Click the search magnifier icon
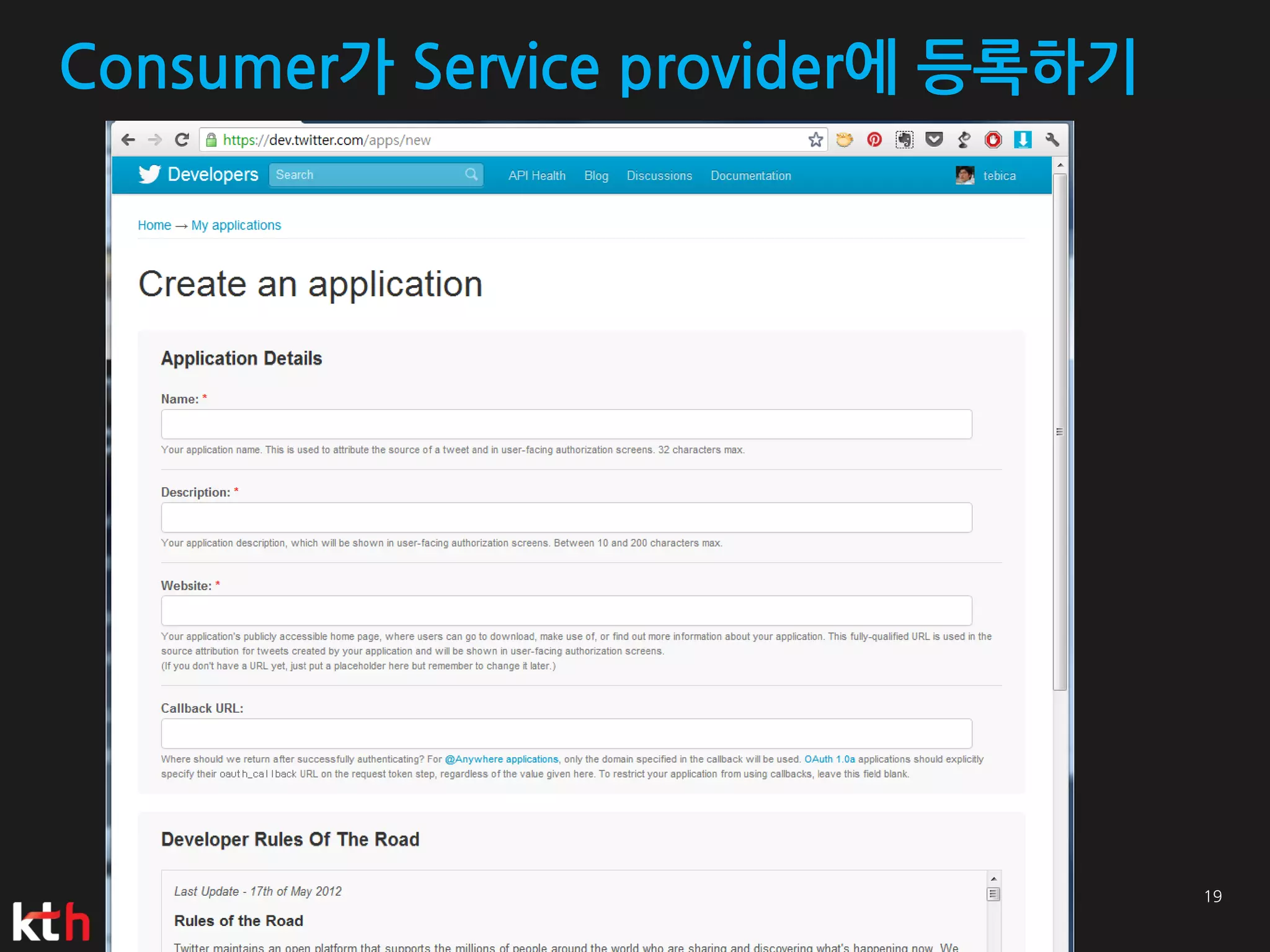1270x952 pixels. click(x=472, y=175)
